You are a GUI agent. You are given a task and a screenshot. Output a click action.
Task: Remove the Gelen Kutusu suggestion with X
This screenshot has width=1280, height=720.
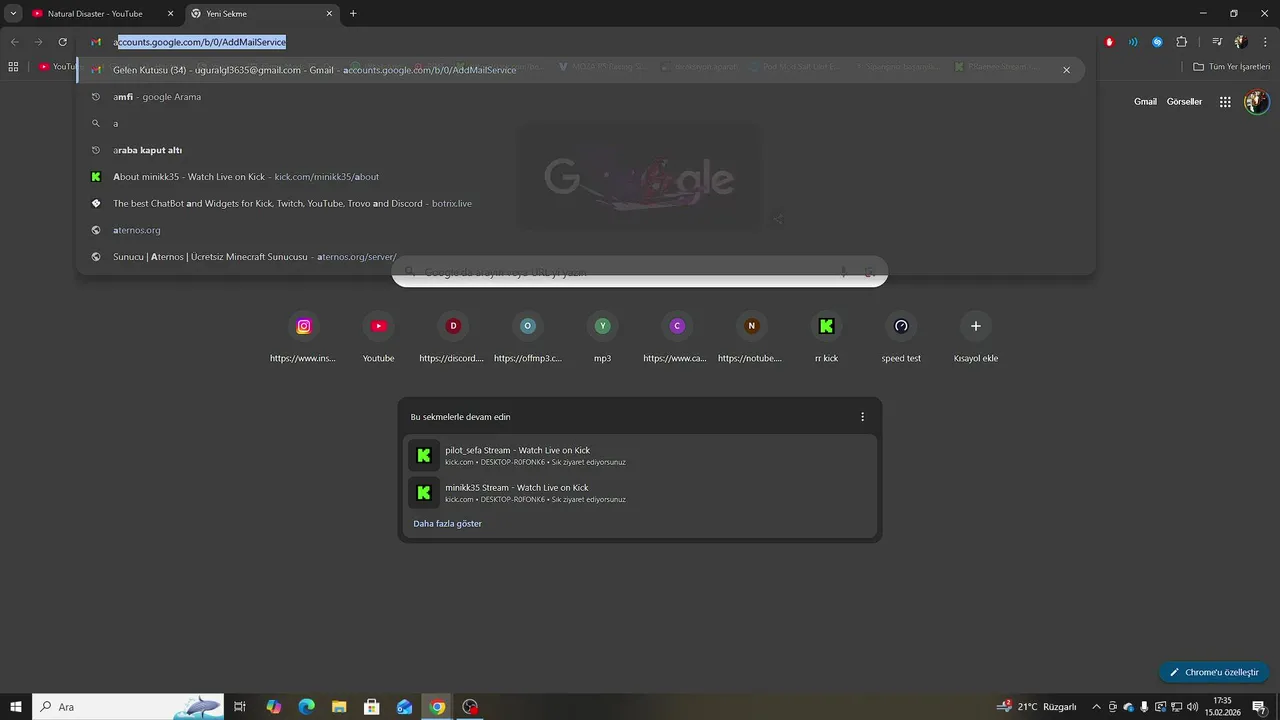pyautogui.click(x=1066, y=70)
